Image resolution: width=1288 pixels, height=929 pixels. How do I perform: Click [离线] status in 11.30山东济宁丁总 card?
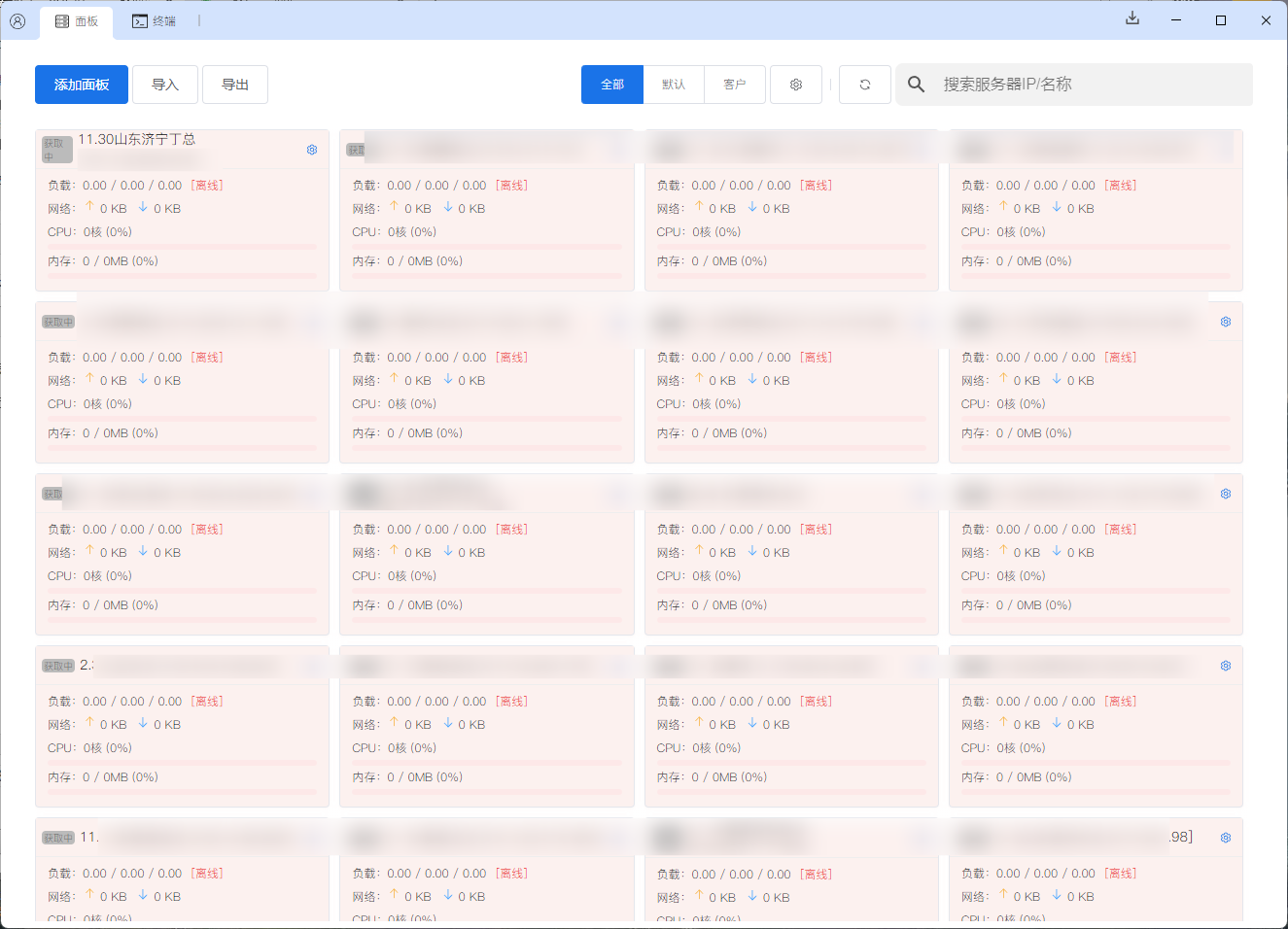point(207,186)
